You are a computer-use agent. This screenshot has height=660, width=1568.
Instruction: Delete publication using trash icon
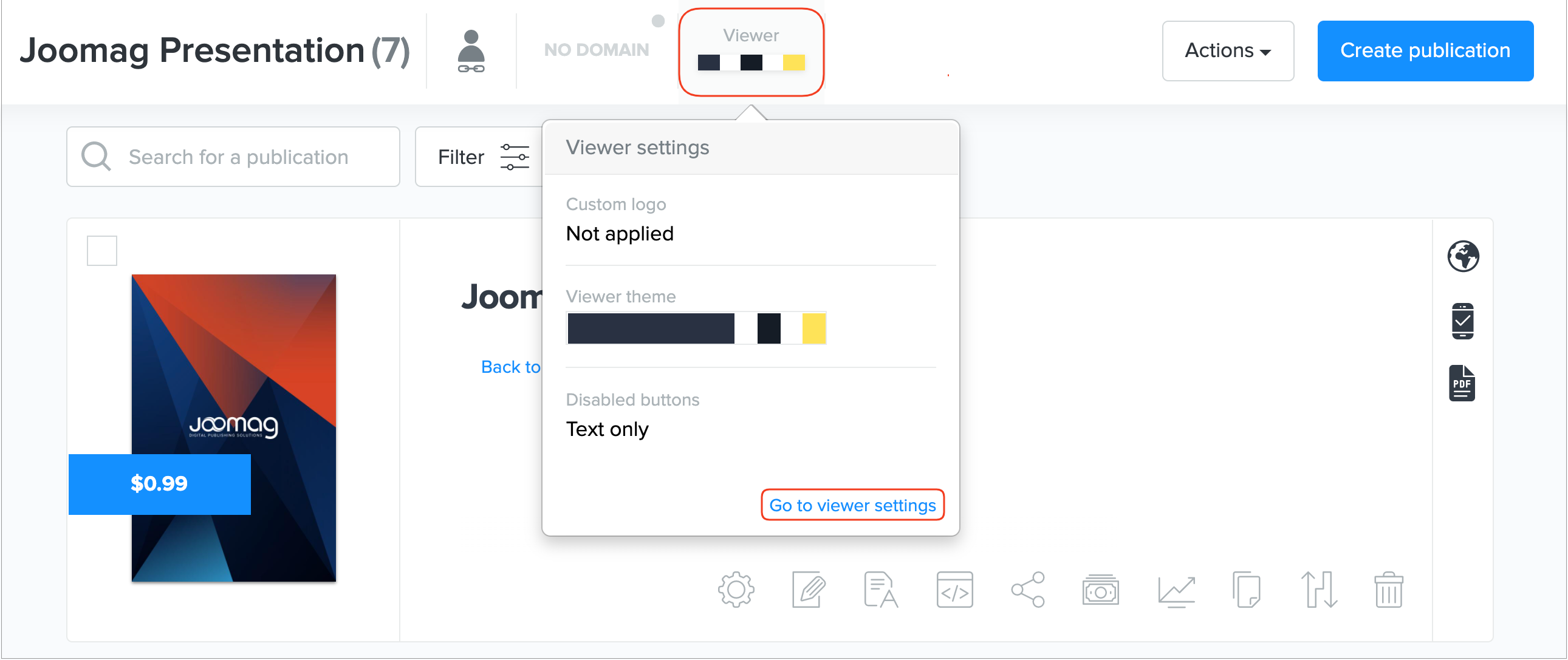point(1388,589)
